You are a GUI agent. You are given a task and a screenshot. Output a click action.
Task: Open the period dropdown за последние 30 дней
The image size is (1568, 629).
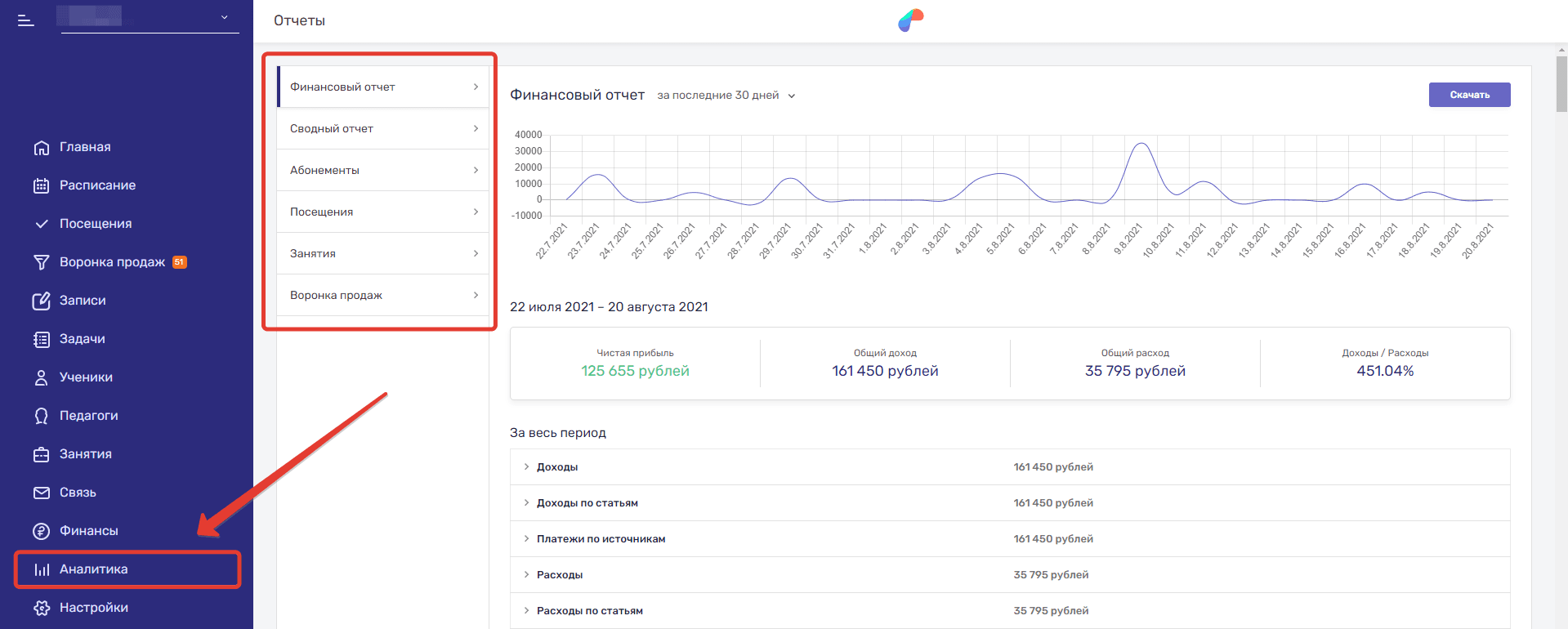point(726,96)
